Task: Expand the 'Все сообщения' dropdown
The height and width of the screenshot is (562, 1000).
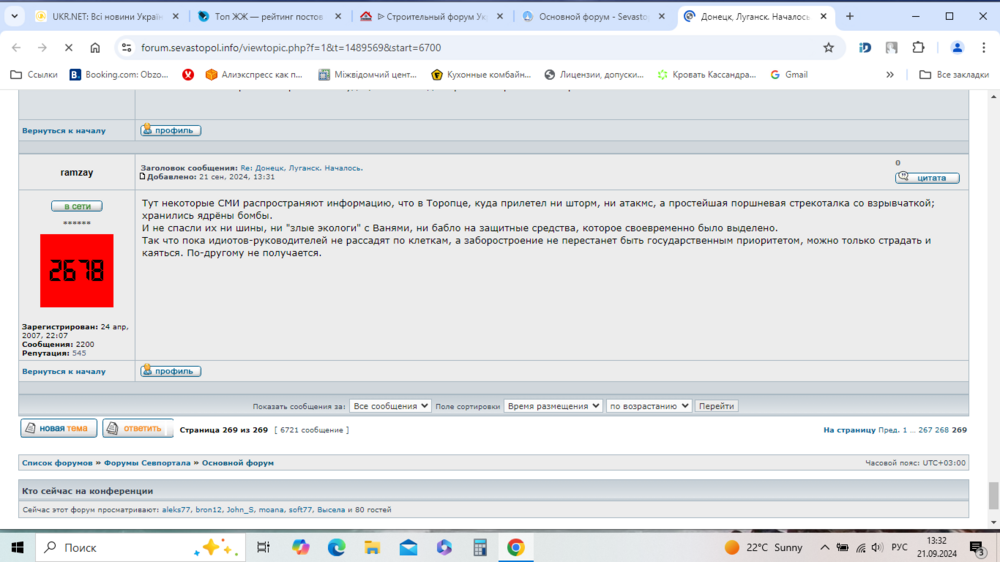Action: 390,406
